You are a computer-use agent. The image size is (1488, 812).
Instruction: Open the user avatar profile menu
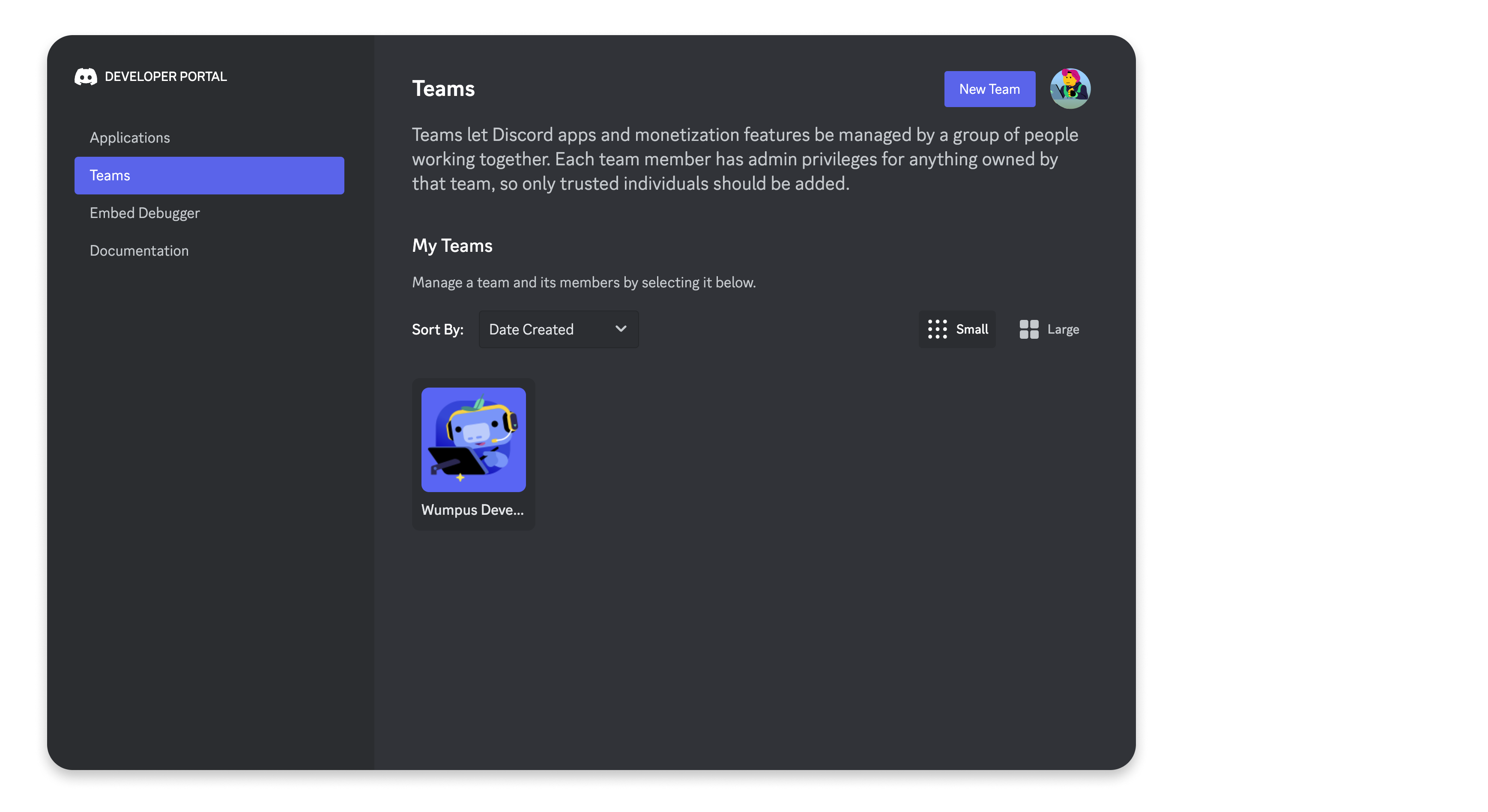[1070, 89]
